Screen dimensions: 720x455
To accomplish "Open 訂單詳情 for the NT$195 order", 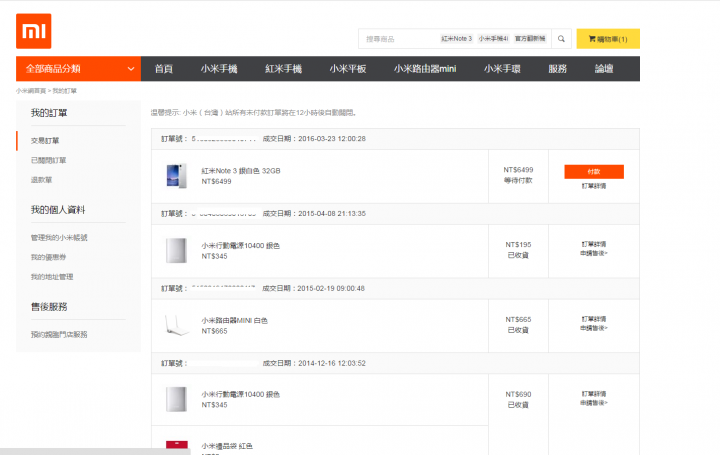I will pyautogui.click(x=594, y=244).
